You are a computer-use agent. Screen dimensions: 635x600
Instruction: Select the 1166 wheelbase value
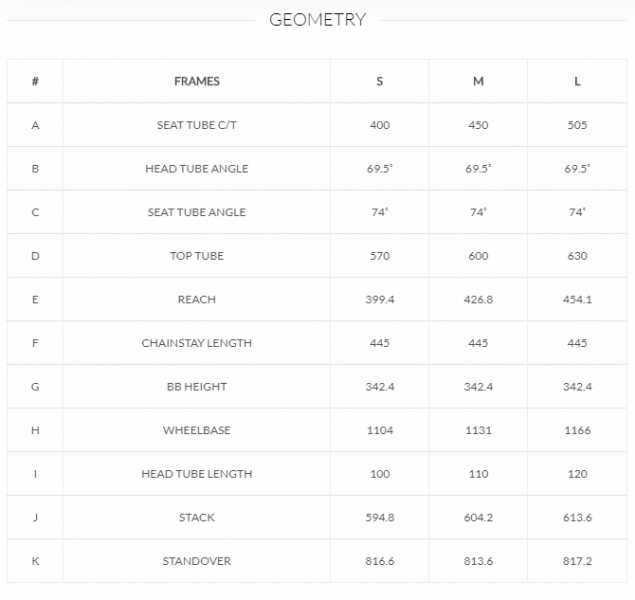pos(577,430)
